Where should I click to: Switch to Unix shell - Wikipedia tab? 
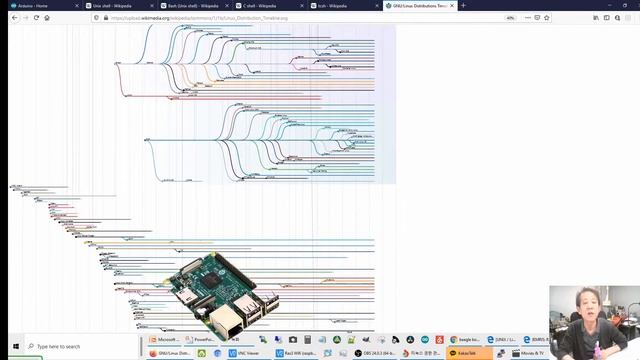click(120, 6)
